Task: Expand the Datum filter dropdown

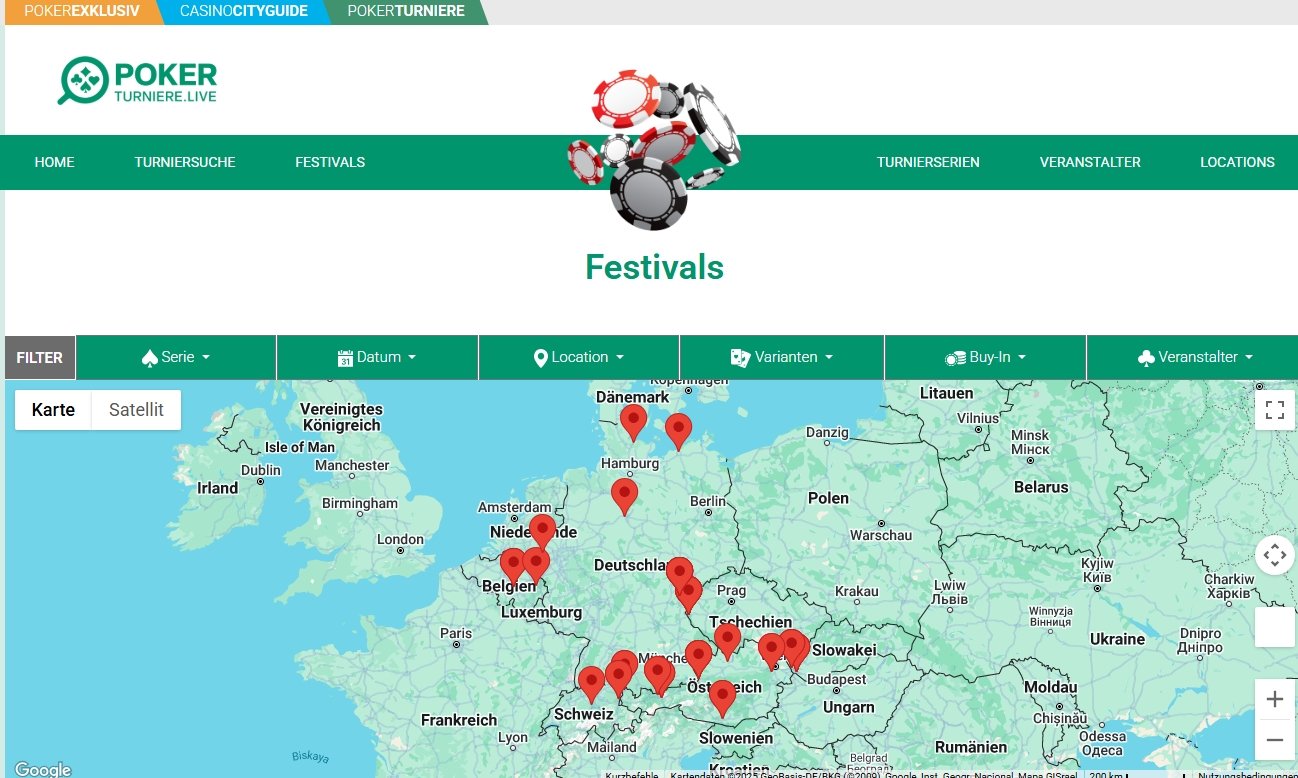Action: [377, 357]
